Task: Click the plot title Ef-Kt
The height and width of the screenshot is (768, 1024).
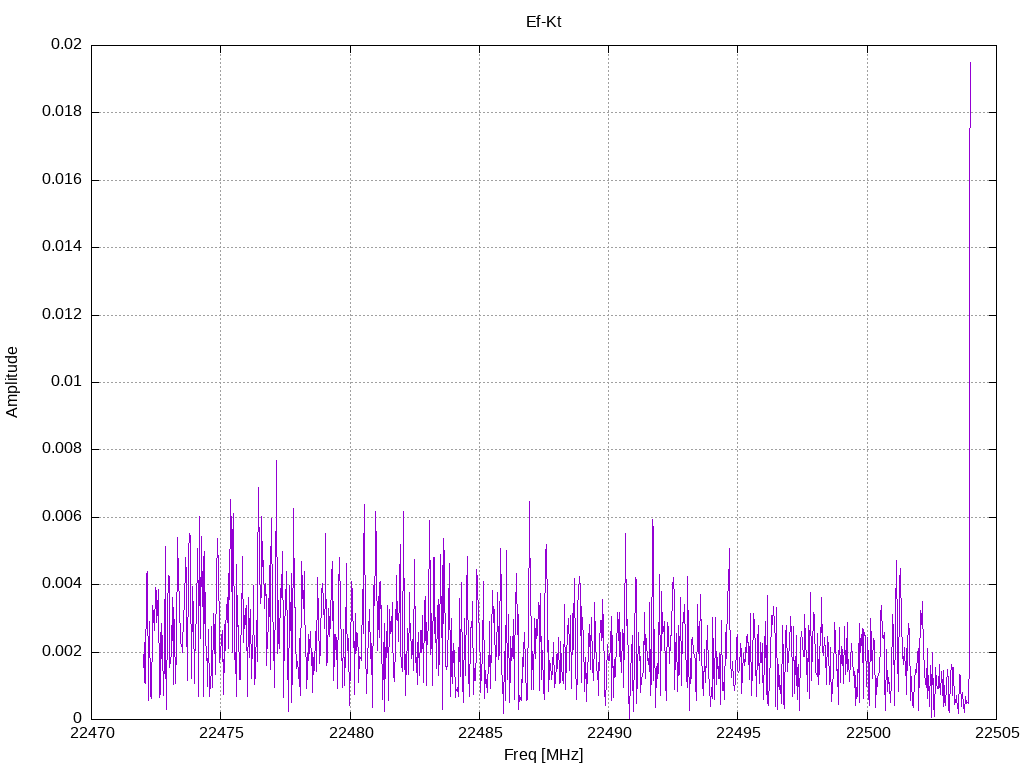Action: (x=543, y=21)
